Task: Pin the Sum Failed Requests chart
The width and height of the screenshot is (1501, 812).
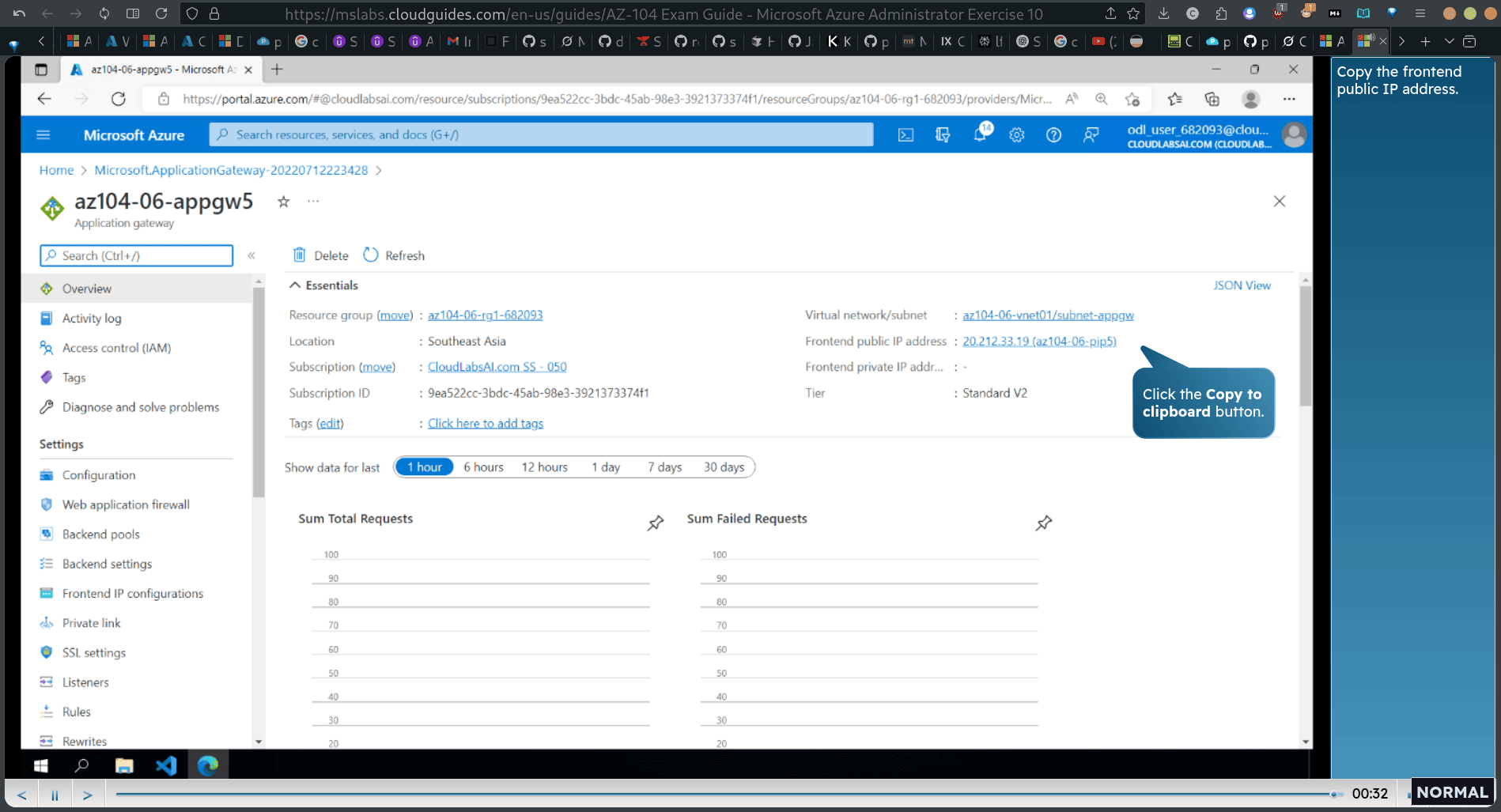Action: click(1044, 523)
